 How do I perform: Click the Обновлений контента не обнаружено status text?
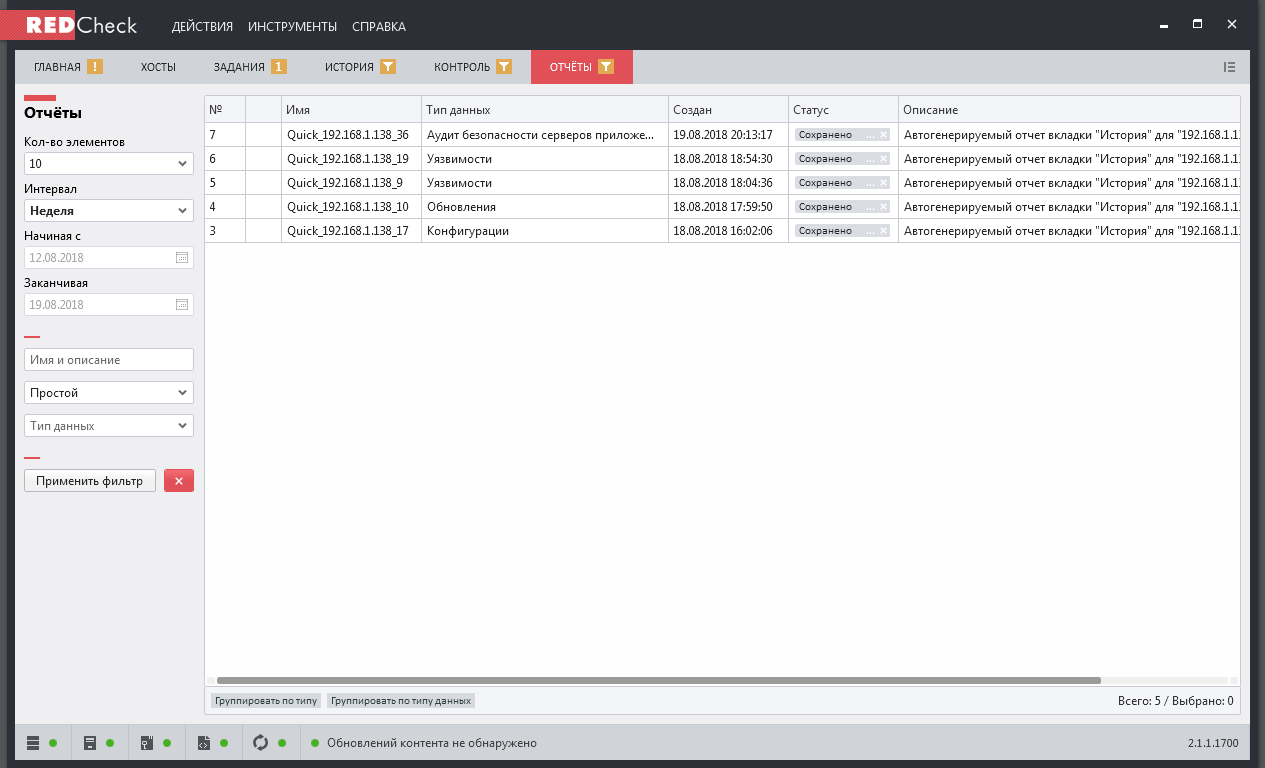[x=432, y=743]
